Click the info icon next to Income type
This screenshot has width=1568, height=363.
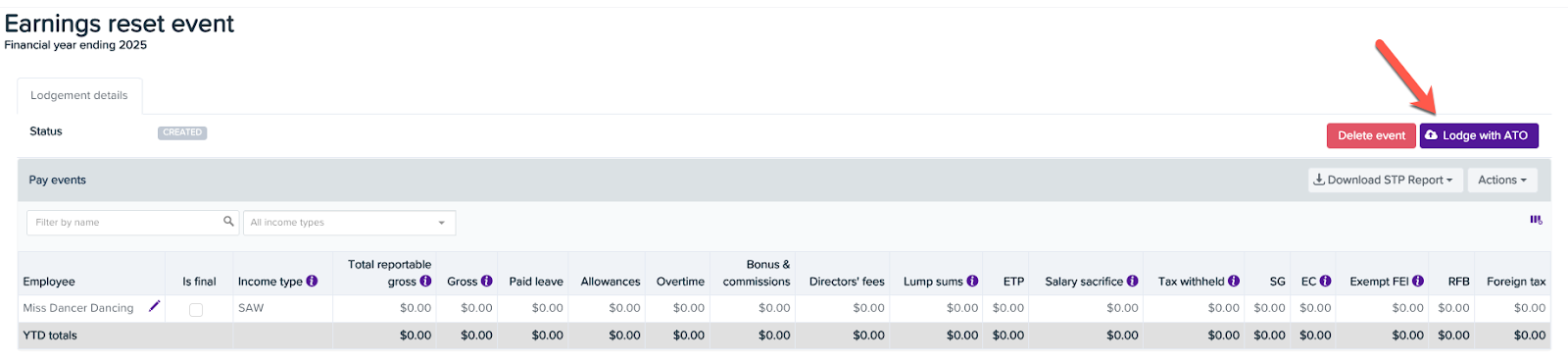coord(312,281)
